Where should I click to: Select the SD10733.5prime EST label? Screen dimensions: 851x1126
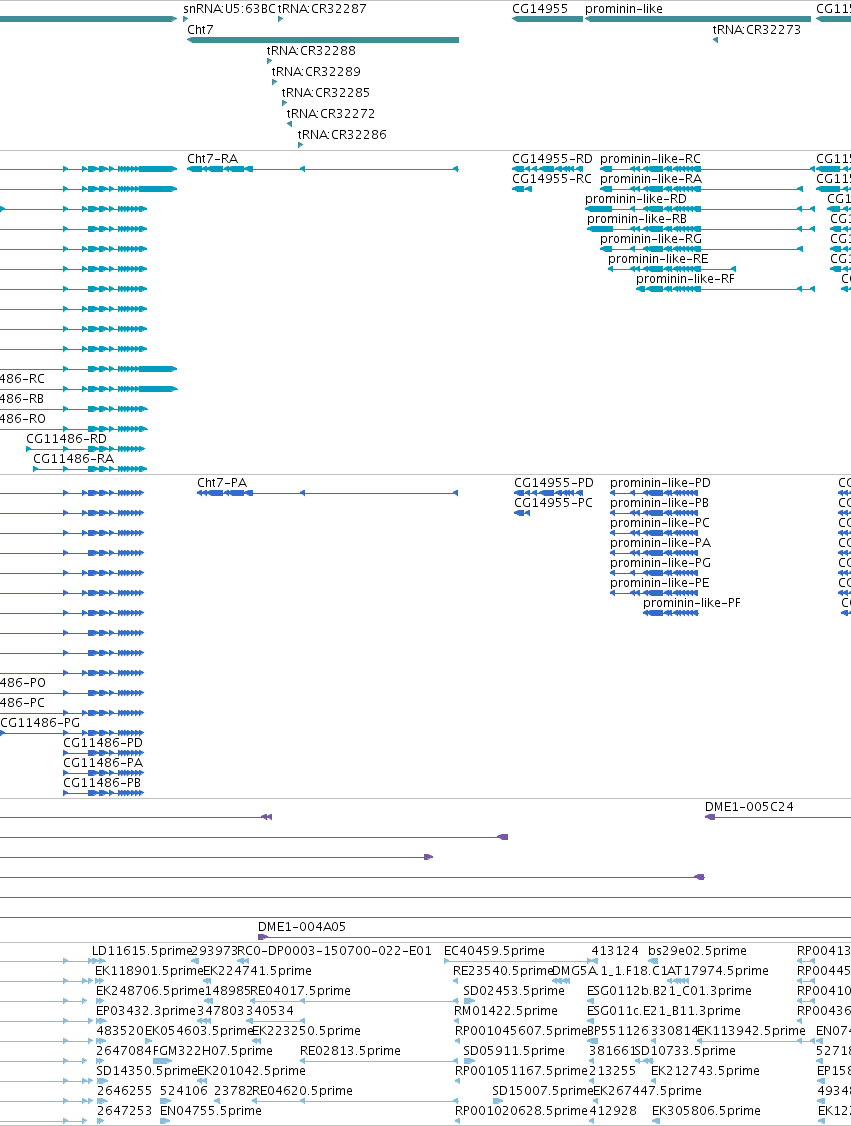tap(686, 1051)
